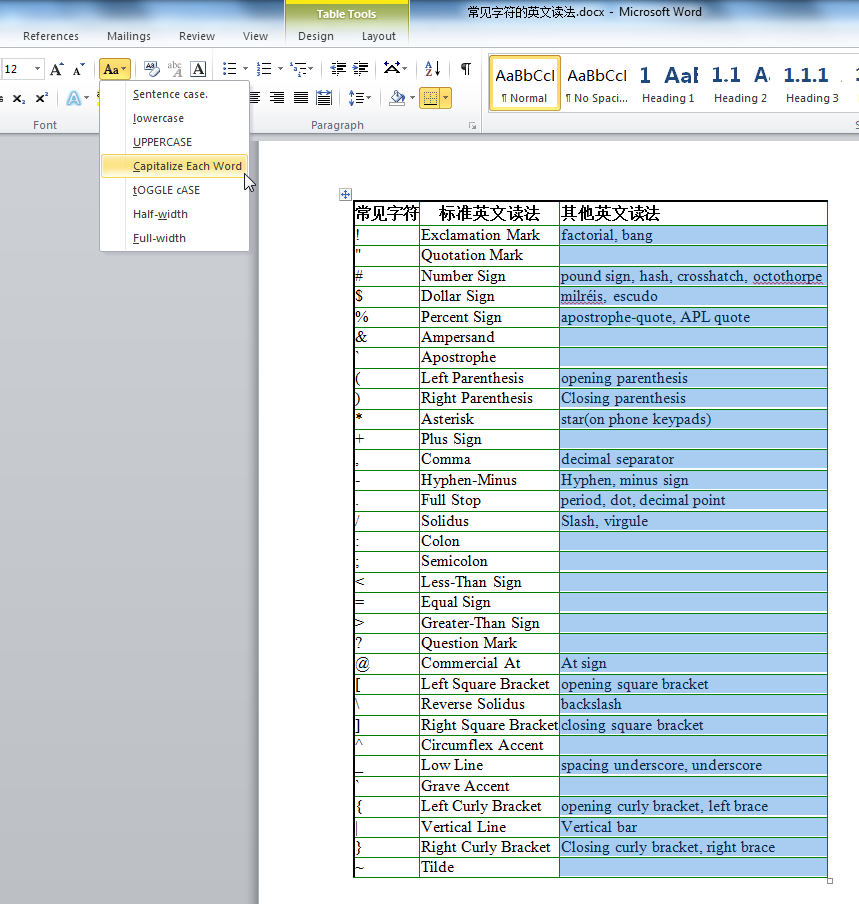The width and height of the screenshot is (859, 904).
Task: Choose Half-width option
Action: (x=175, y=214)
